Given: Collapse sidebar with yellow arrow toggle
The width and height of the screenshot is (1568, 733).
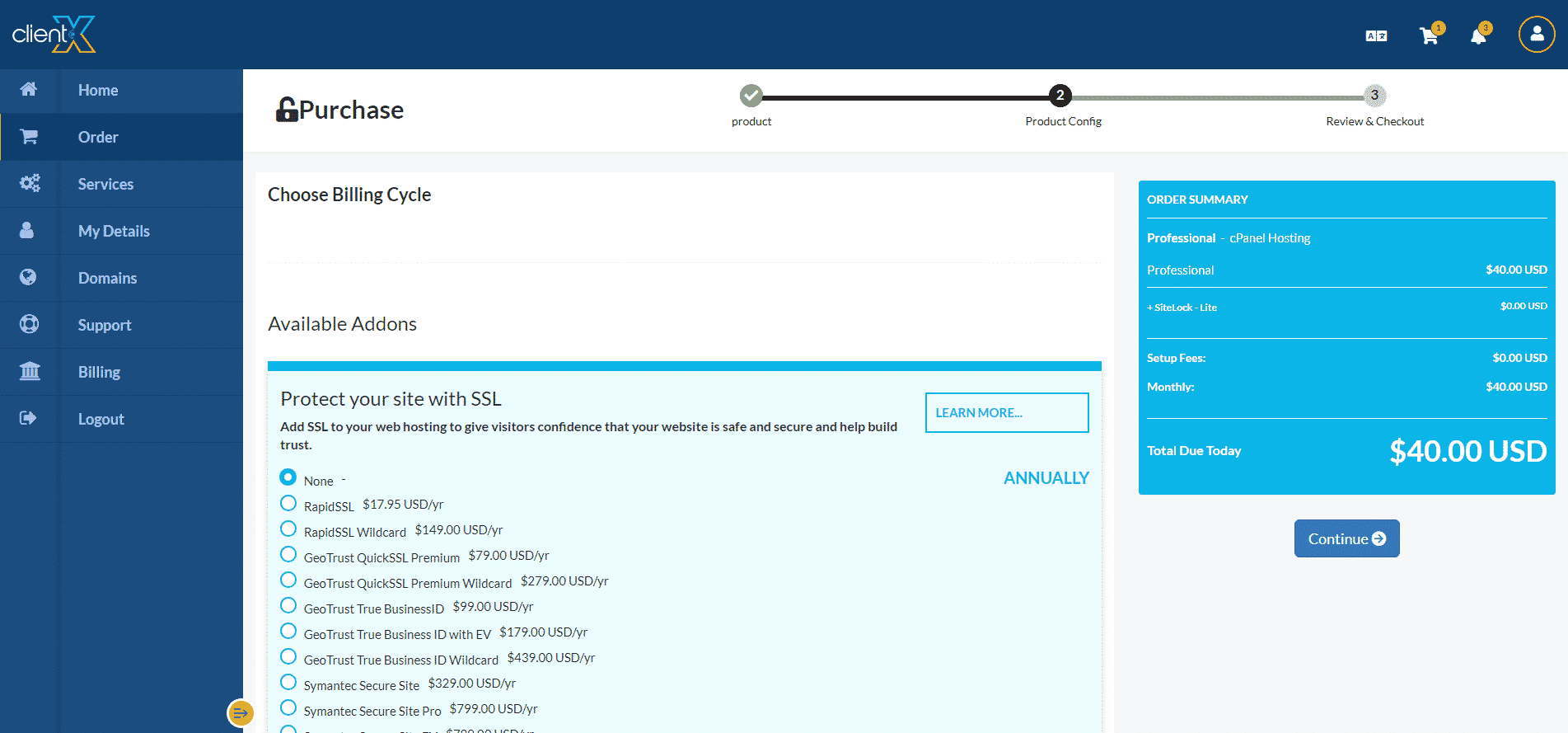Looking at the screenshot, I should click(240, 713).
